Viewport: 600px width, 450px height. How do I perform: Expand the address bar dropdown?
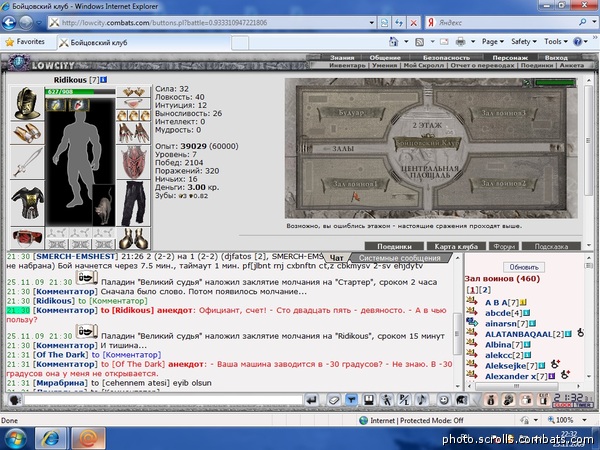click(x=372, y=23)
